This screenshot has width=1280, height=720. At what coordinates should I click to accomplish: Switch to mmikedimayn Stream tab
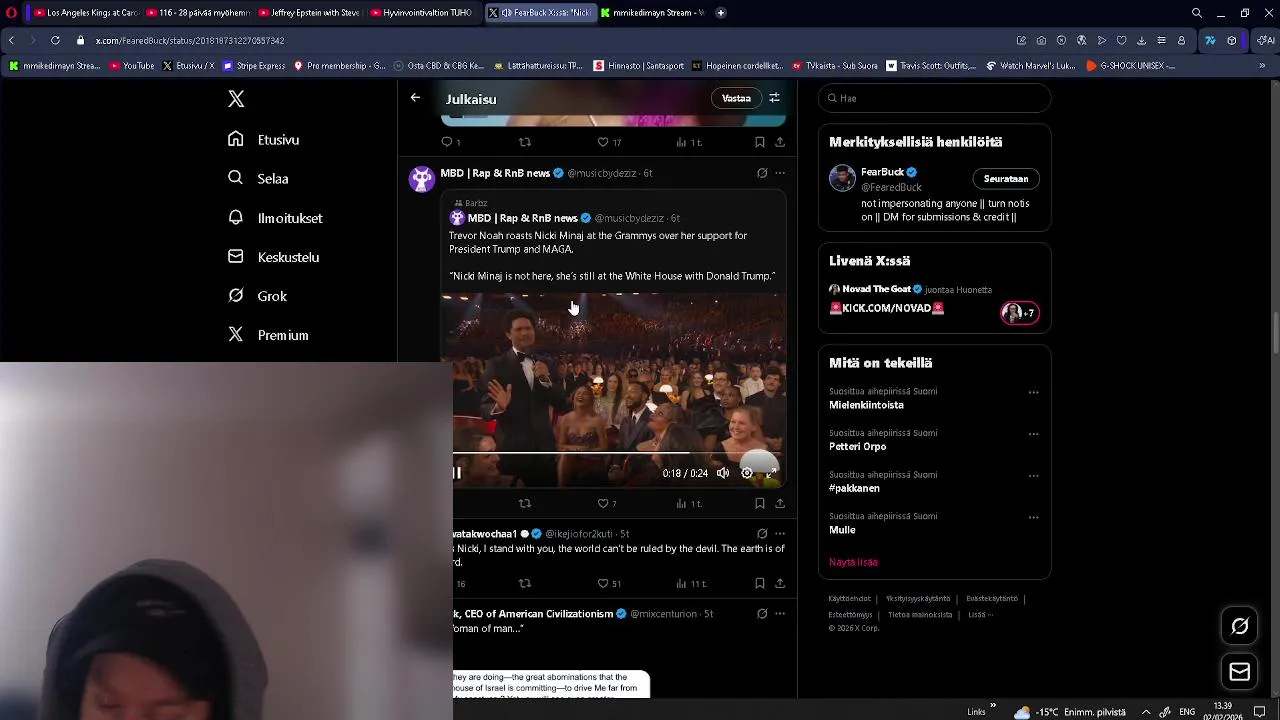coord(653,13)
